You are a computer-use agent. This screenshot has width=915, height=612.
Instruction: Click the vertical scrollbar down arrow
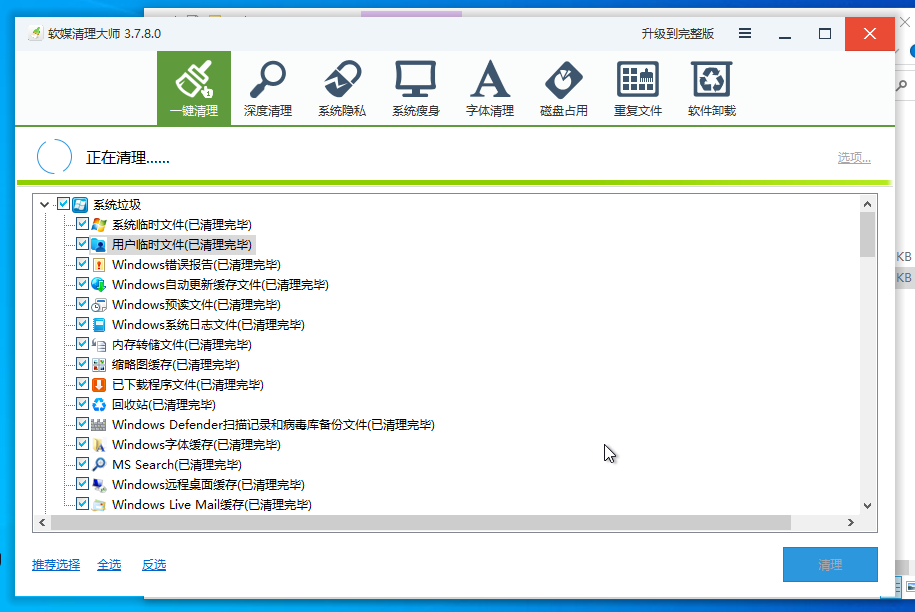[x=867, y=505]
